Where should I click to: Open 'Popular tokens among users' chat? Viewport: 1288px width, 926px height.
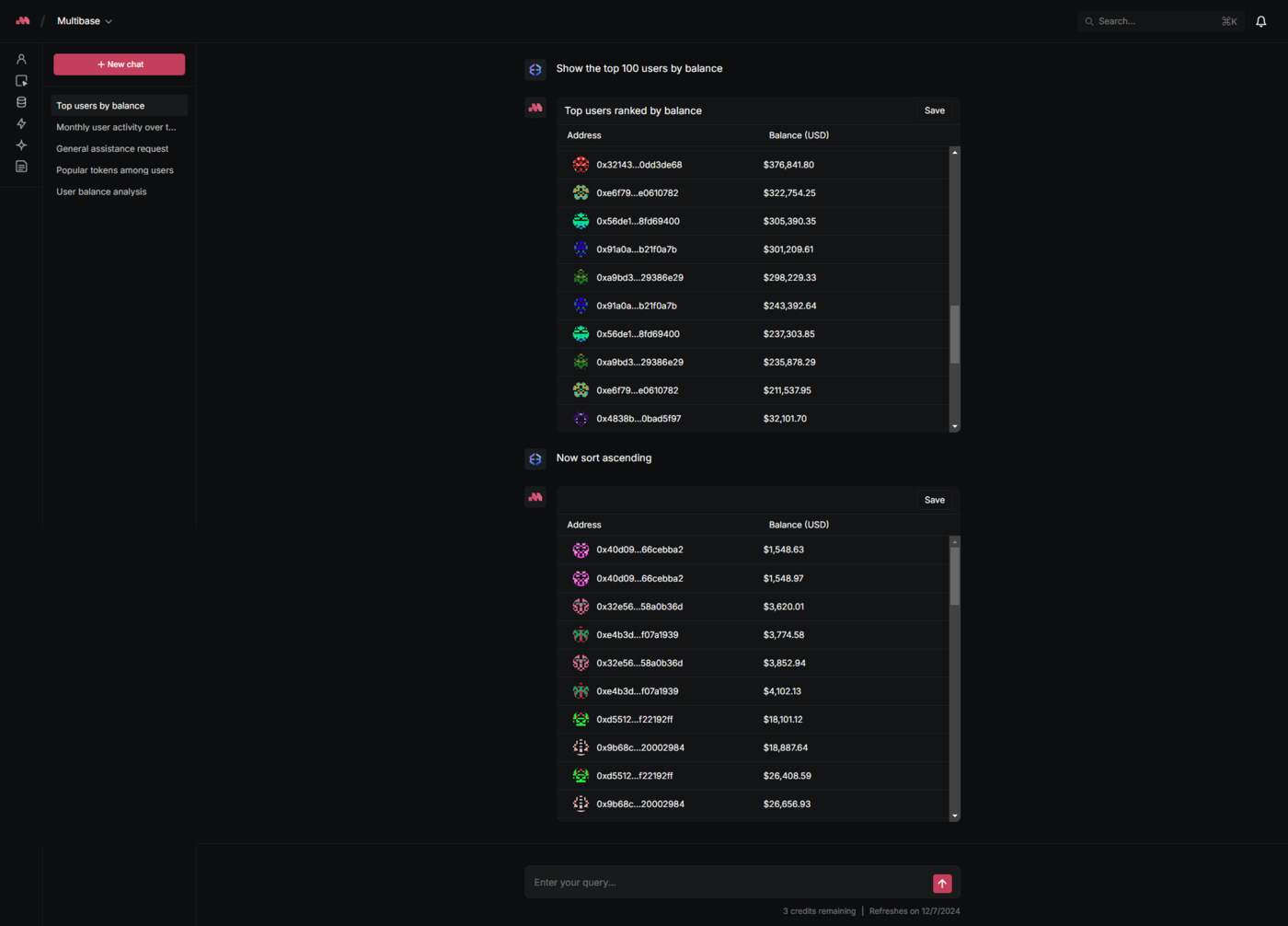[x=120, y=170]
